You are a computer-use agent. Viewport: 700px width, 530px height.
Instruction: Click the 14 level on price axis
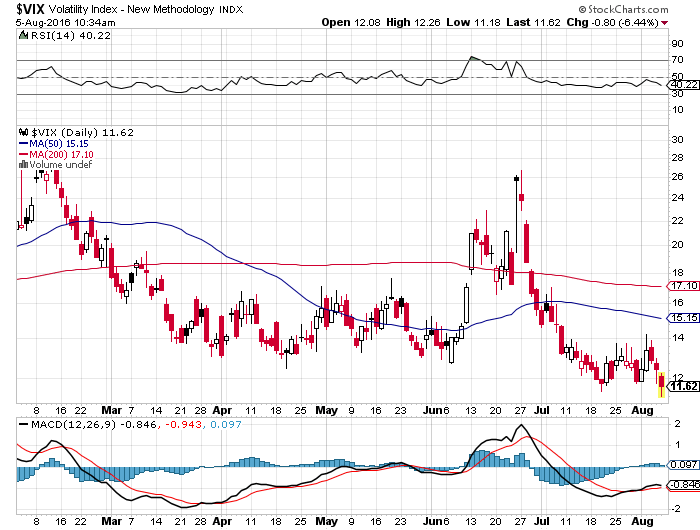click(x=677, y=337)
